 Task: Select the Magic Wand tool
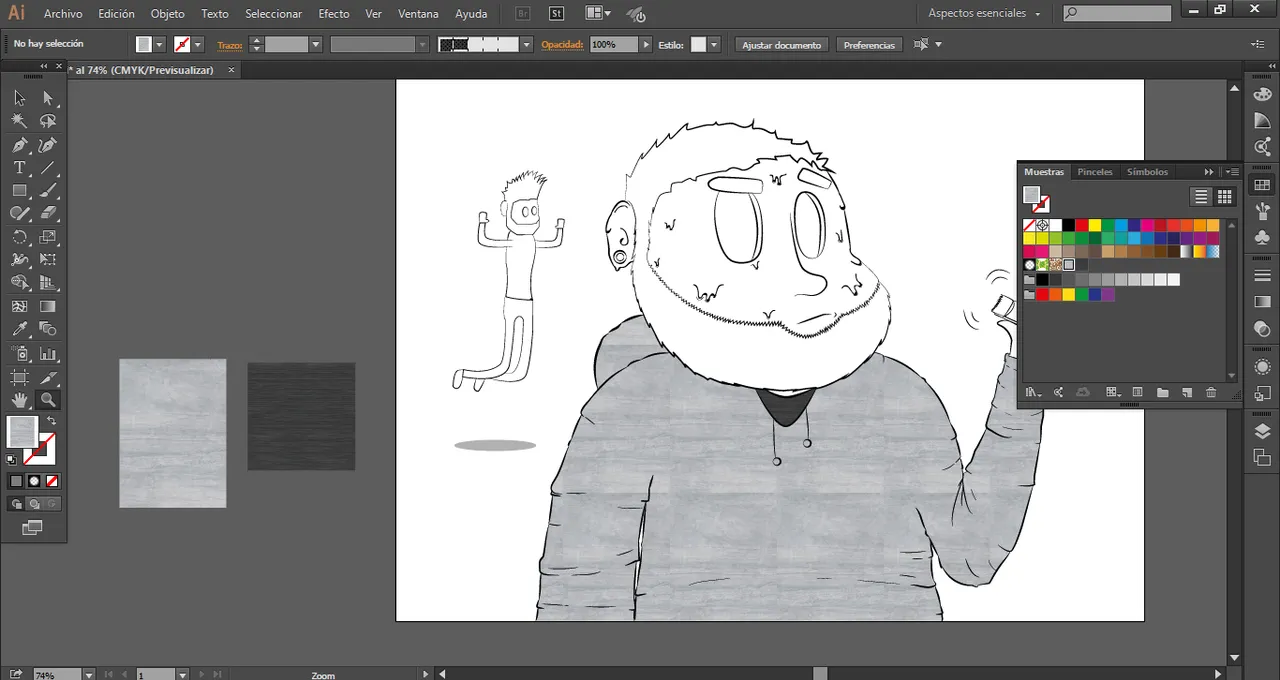(19, 121)
